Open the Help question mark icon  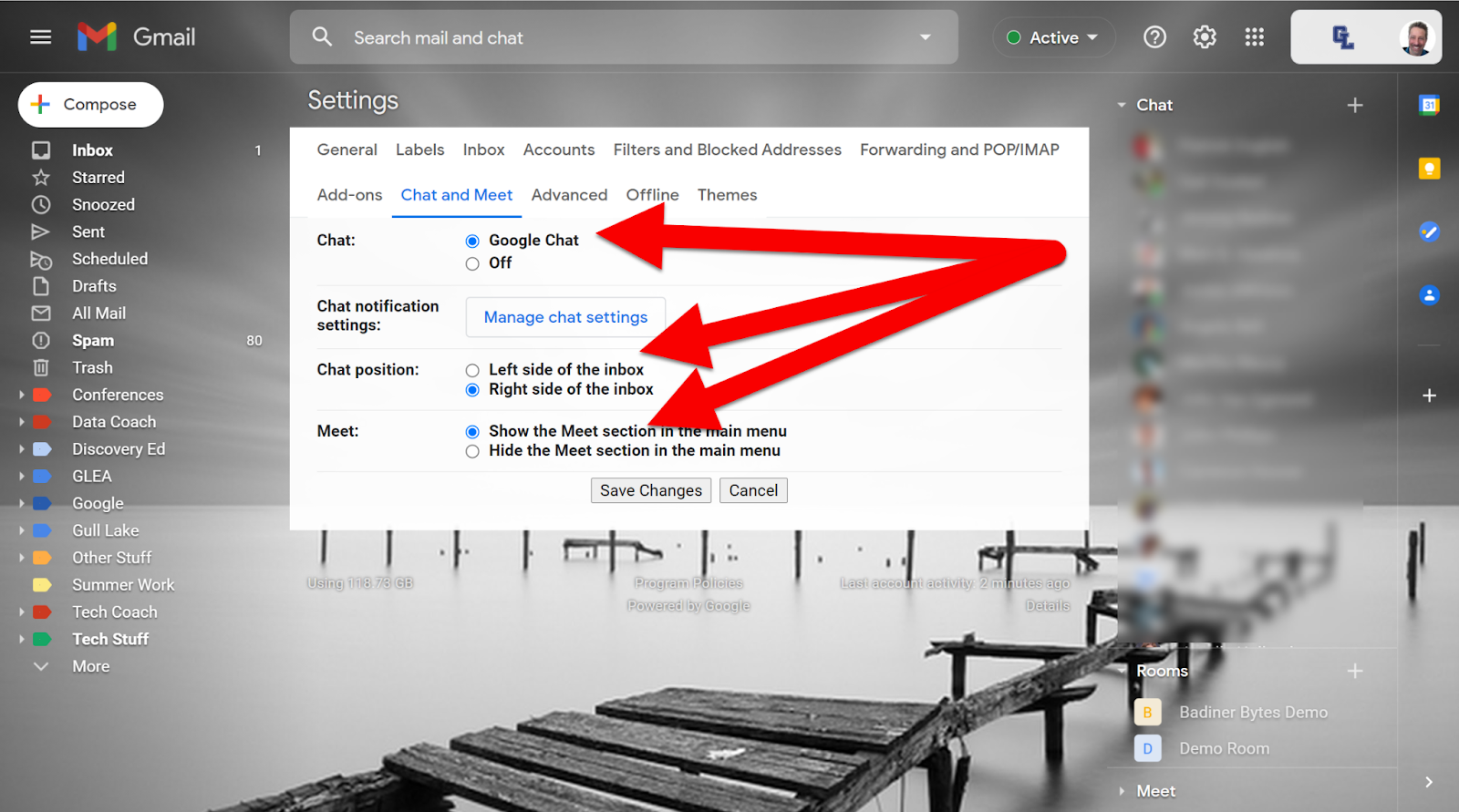click(1154, 37)
